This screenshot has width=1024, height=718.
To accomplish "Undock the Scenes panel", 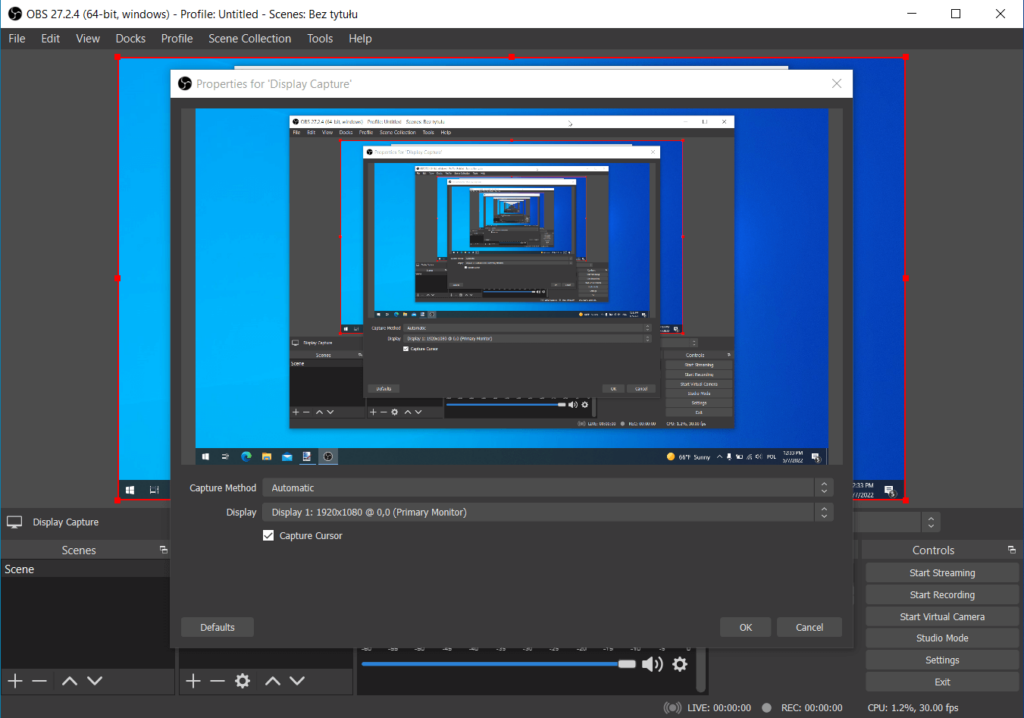I will click(163, 550).
